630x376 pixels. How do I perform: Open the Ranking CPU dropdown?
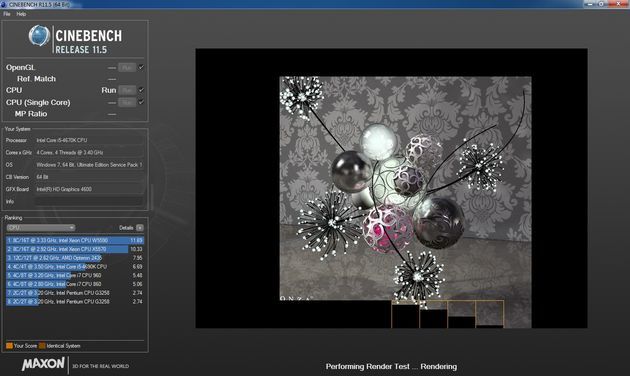coord(41,228)
